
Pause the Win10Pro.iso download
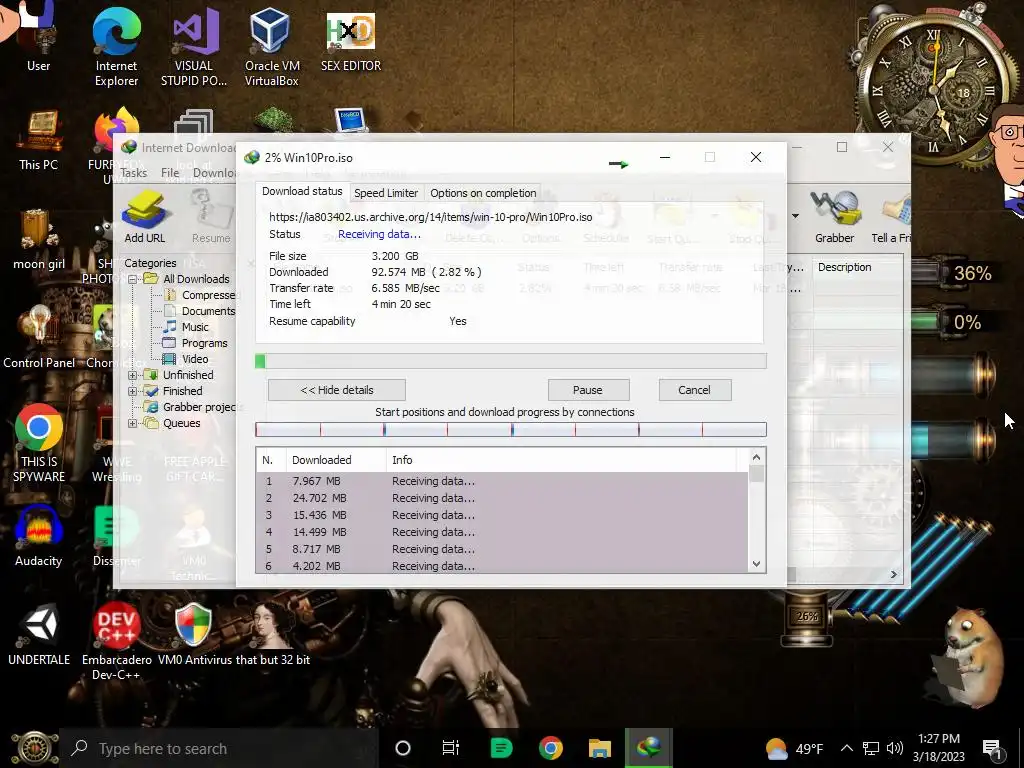point(588,390)
